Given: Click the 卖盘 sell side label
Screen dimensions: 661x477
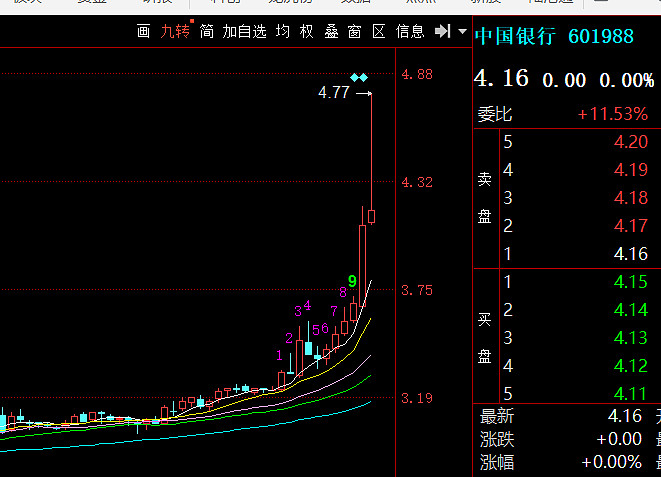Looking at the screenshot, I should point(485,198).
